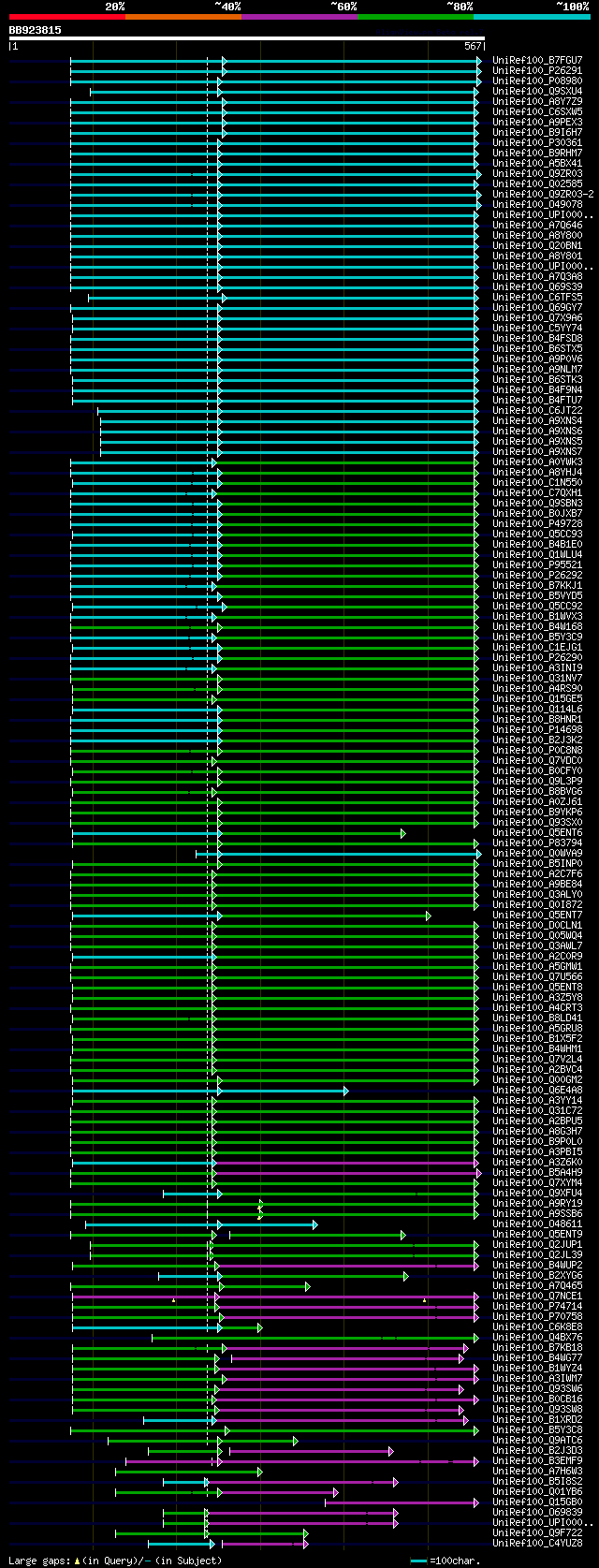Viewport: 599px width, 1568px height.
Task: Click label UniRef100_Q7U566
Action: pyautogui.click(x=537, y=976)
